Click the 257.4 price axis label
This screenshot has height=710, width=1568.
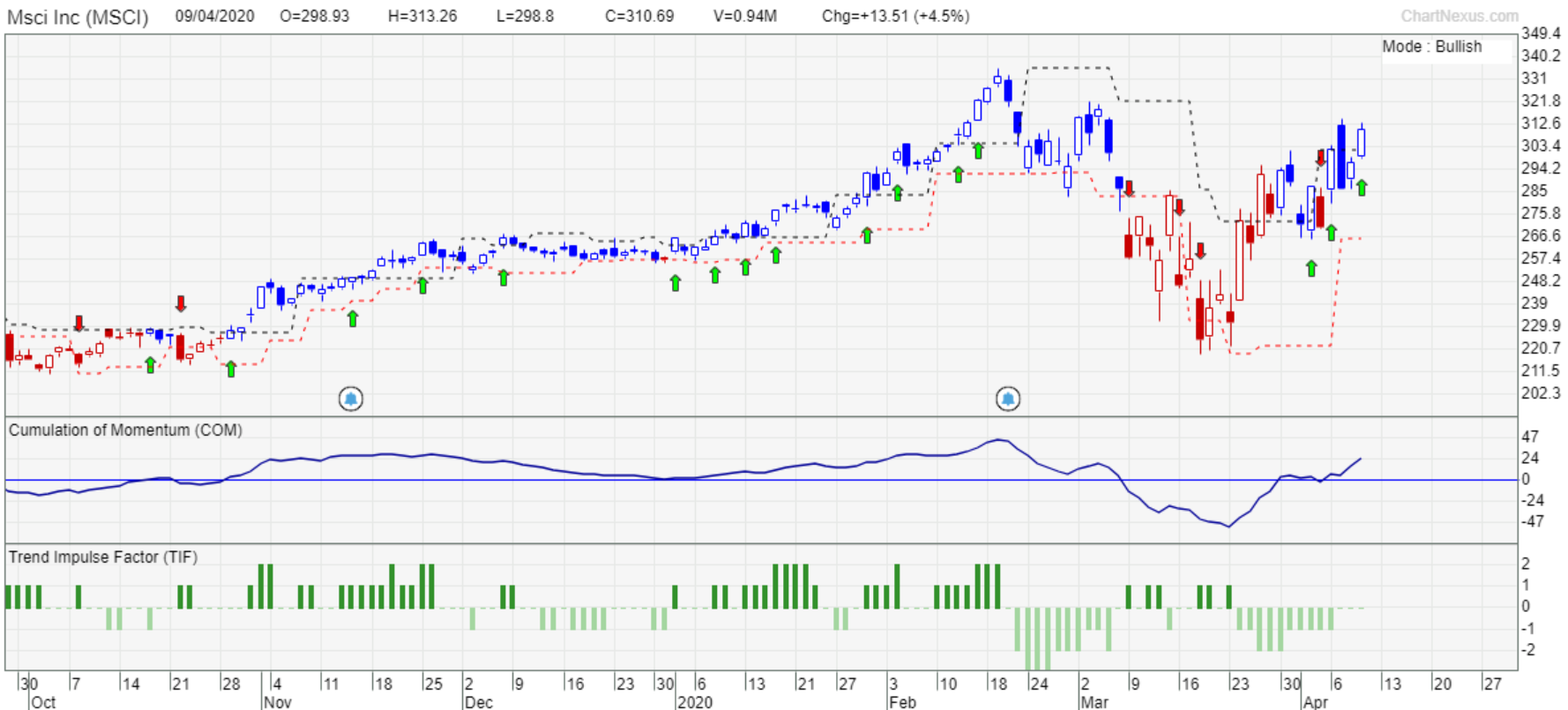pyautogui.click(x=1541, y=258)
